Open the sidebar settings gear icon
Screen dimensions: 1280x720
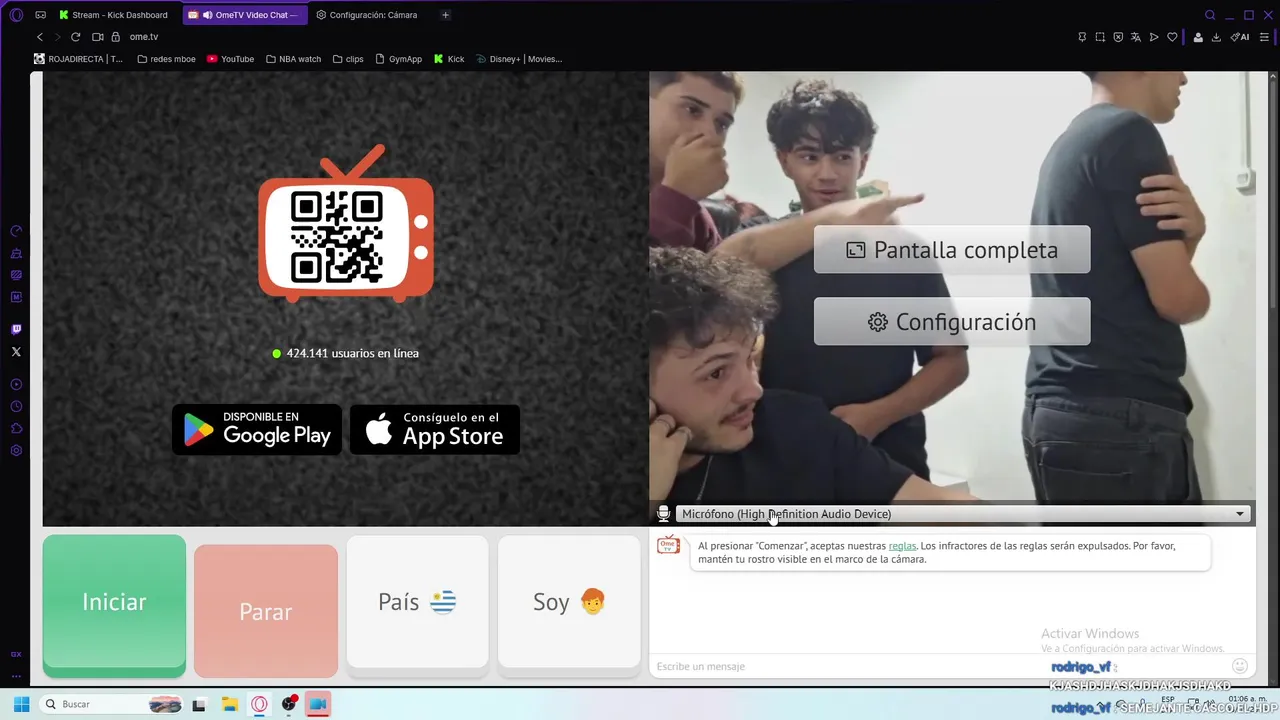[x=16, y=450]
